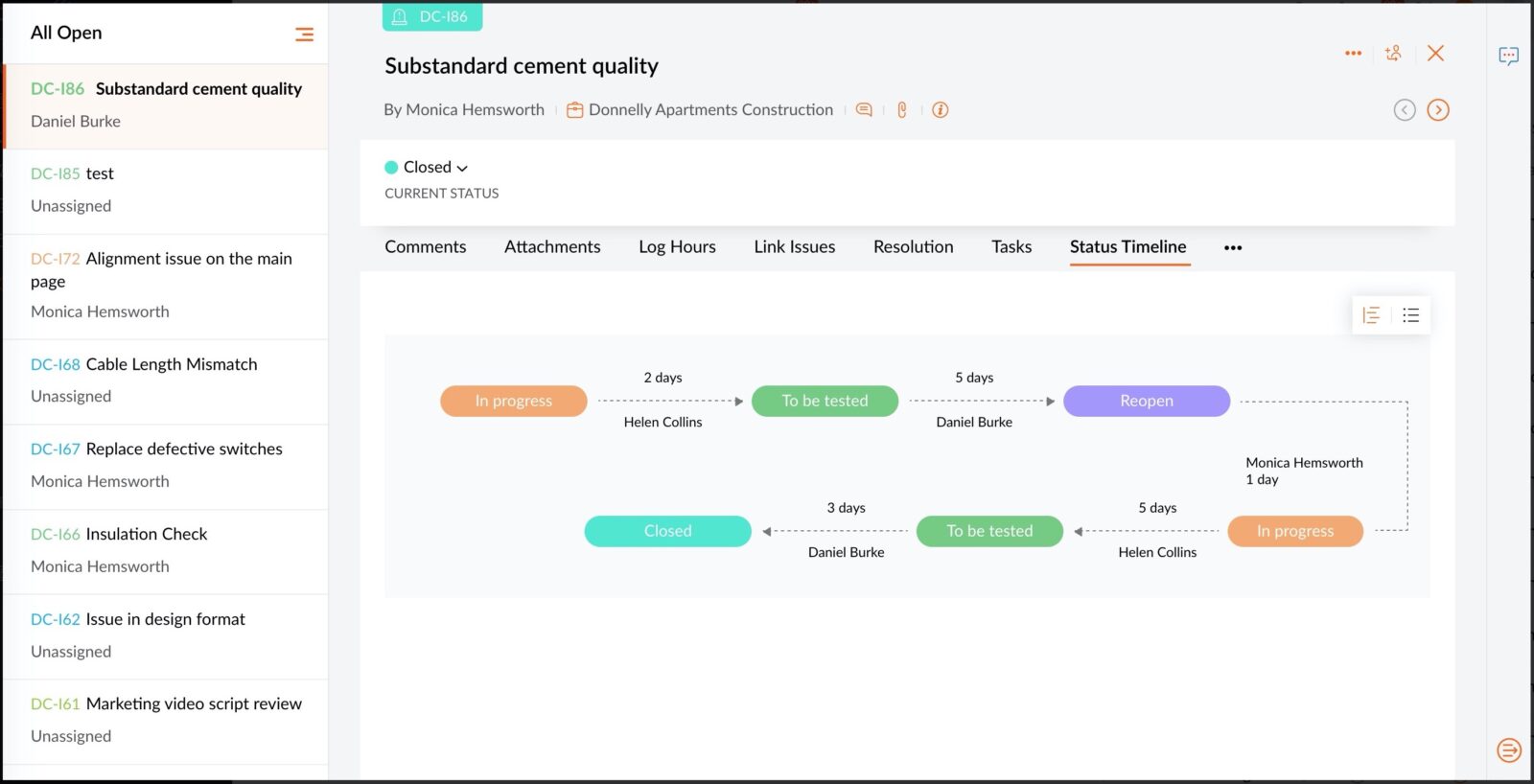The width and height of the screenshot is (1534, 784).
Task: Open DC-I68 Cable Length Mismatch issue
Action: point(166,381)
